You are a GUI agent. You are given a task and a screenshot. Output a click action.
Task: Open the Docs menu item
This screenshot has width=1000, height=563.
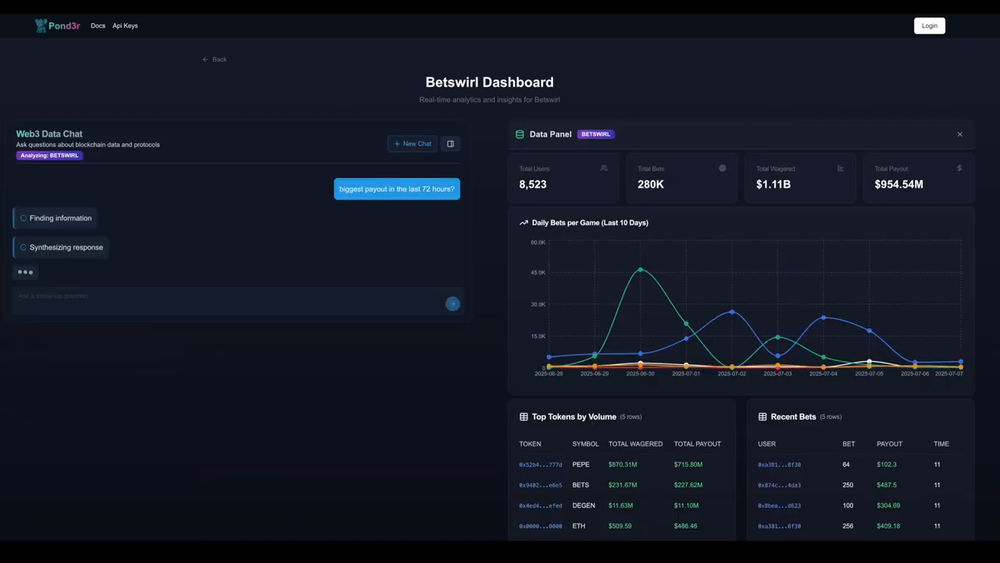tap(98, 26)
